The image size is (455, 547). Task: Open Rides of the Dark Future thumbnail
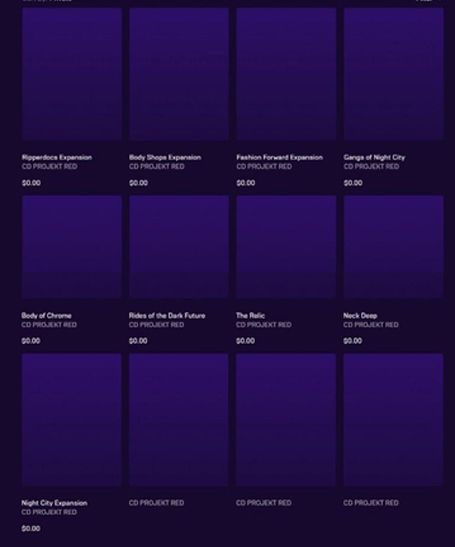click(179, 247)
